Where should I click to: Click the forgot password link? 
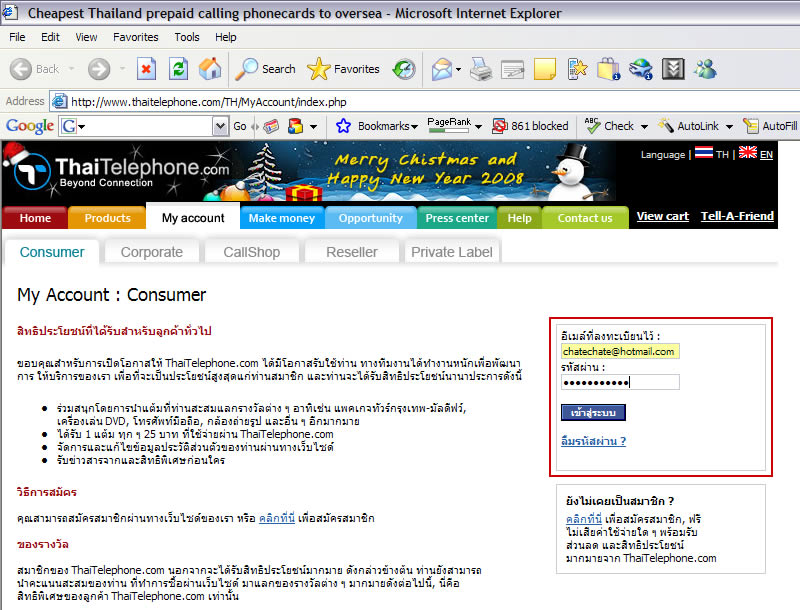(594, 441)
